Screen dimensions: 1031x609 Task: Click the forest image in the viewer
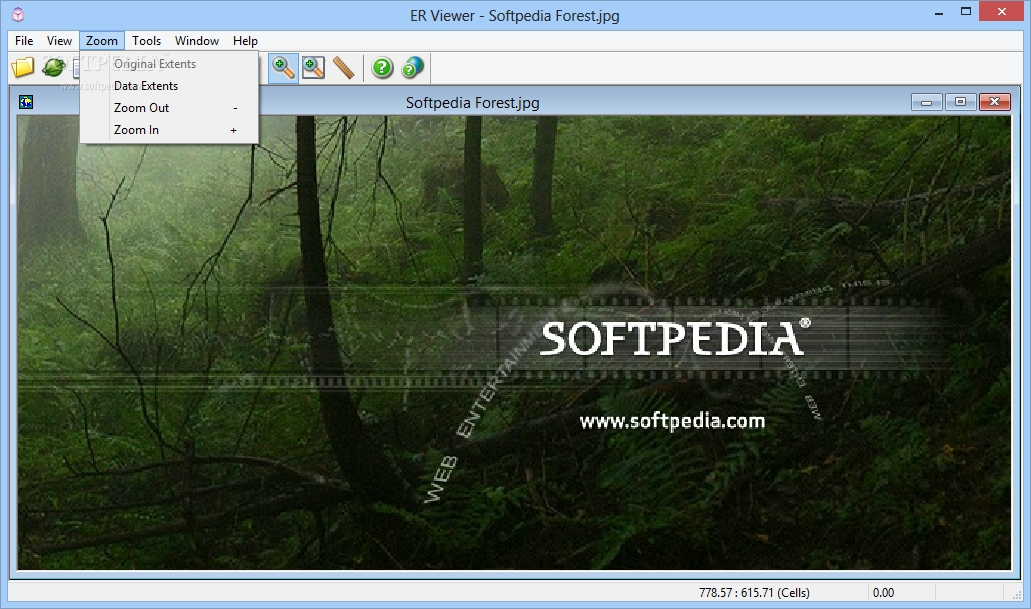coord(514,342)
